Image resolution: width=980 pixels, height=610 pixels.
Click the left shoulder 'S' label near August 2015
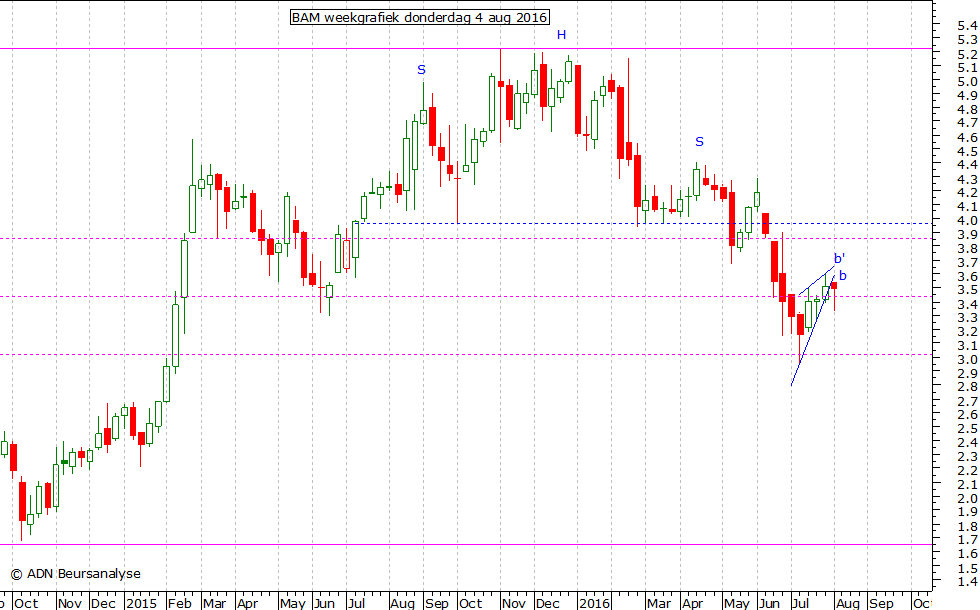click(x=421, y=69)
